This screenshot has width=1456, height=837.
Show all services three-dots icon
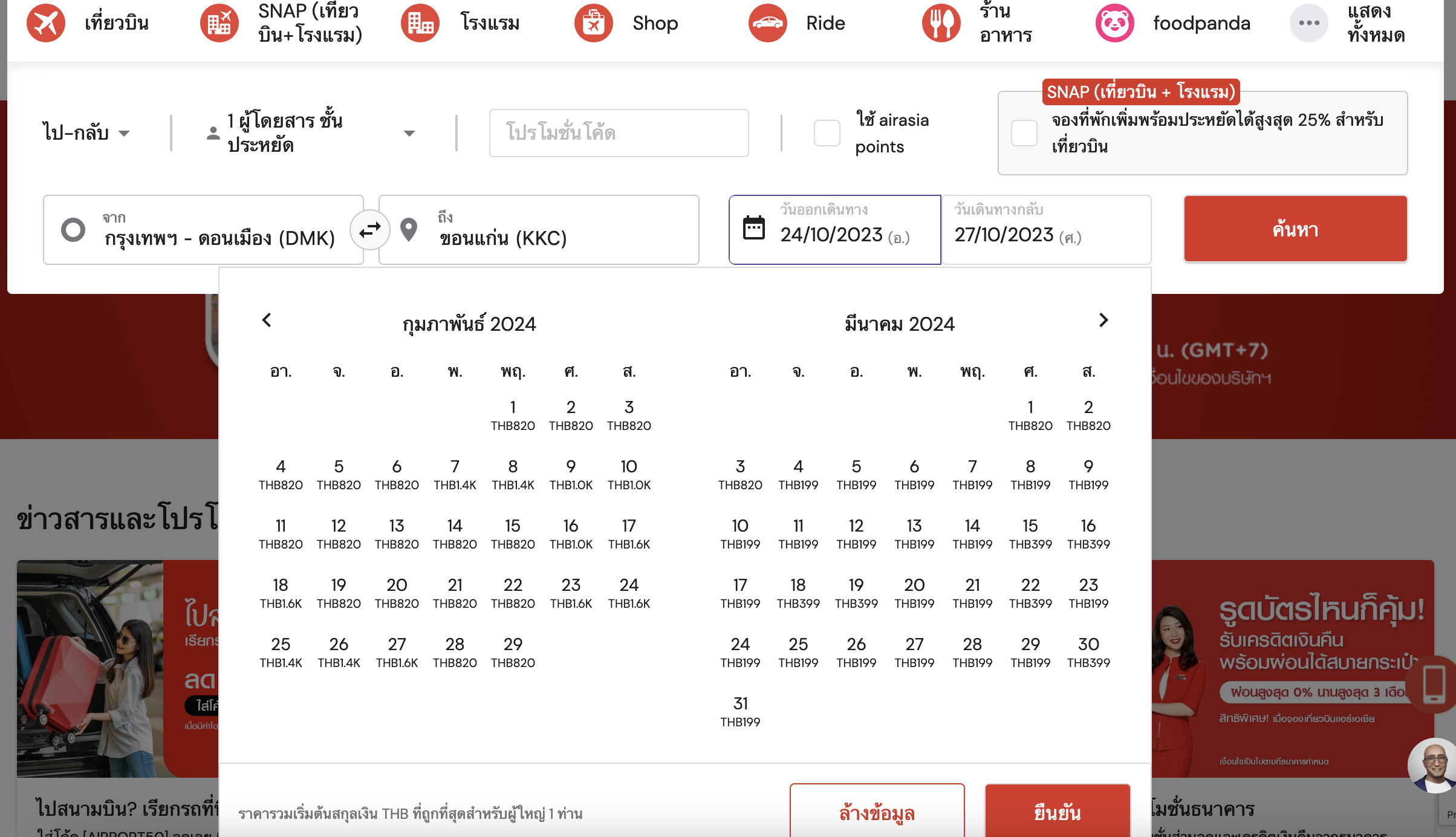click(1308, 23)
